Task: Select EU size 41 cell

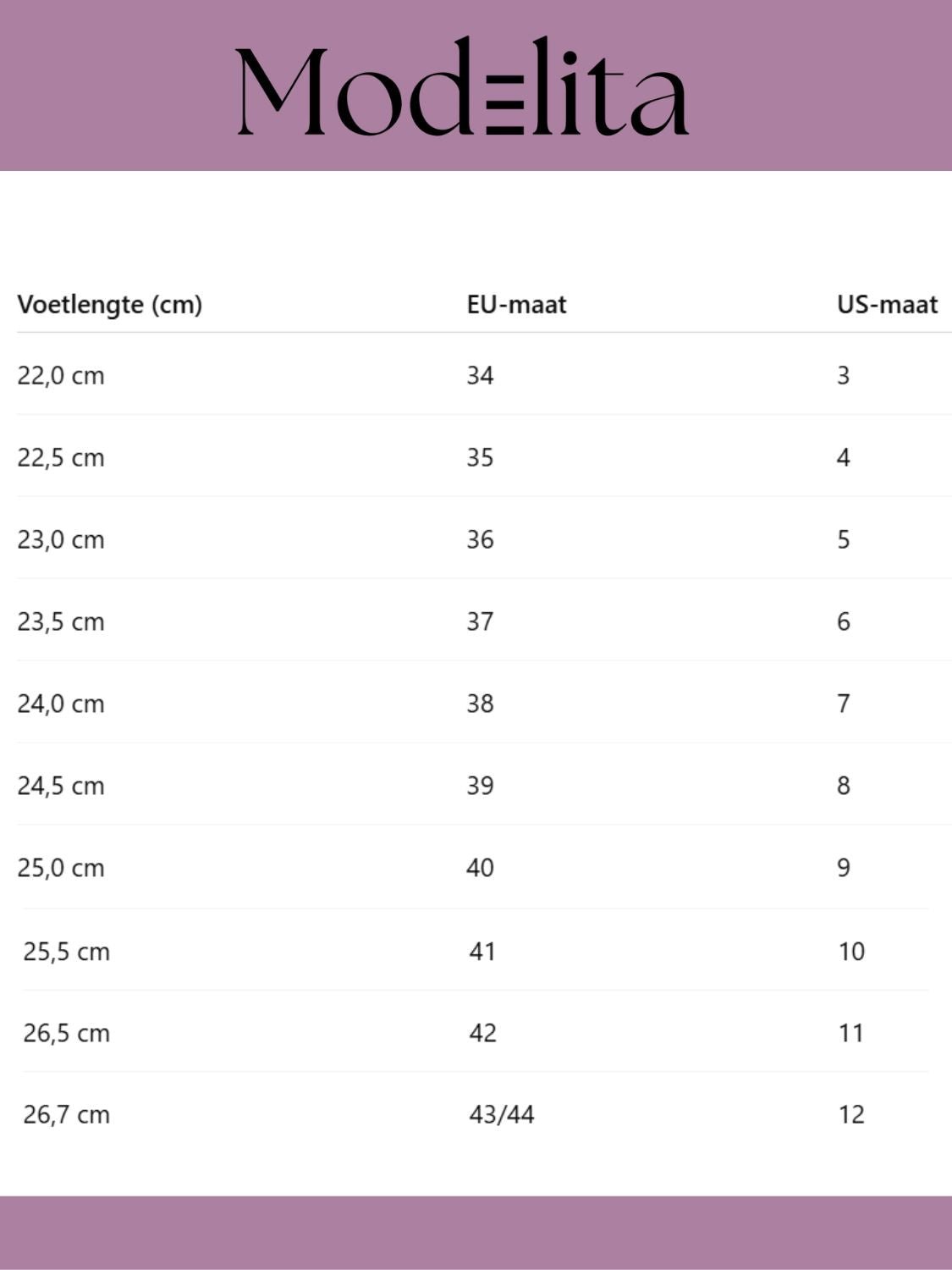Action: click(482, 952)
